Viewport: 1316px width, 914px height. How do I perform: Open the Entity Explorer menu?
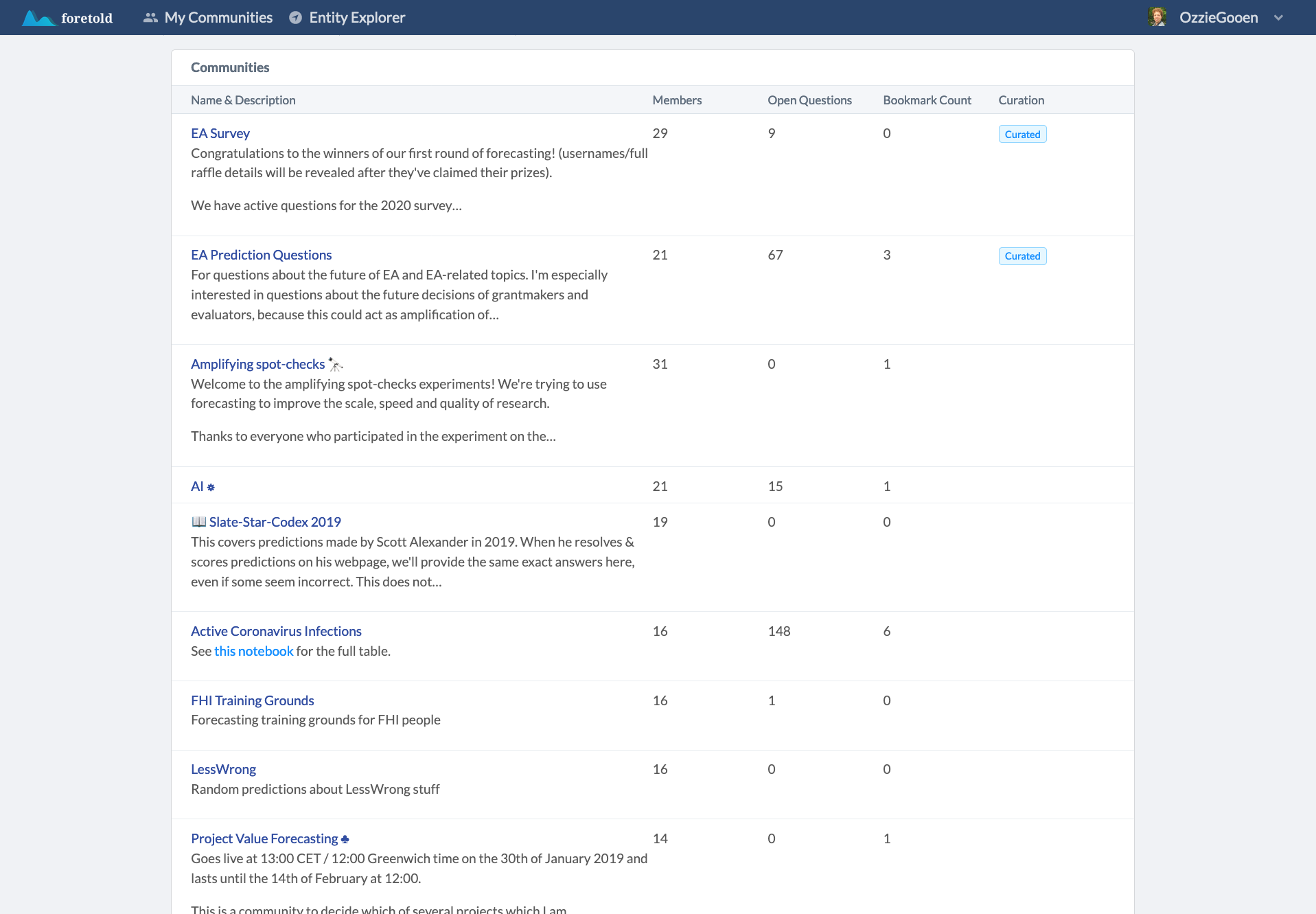coord(347,18)
